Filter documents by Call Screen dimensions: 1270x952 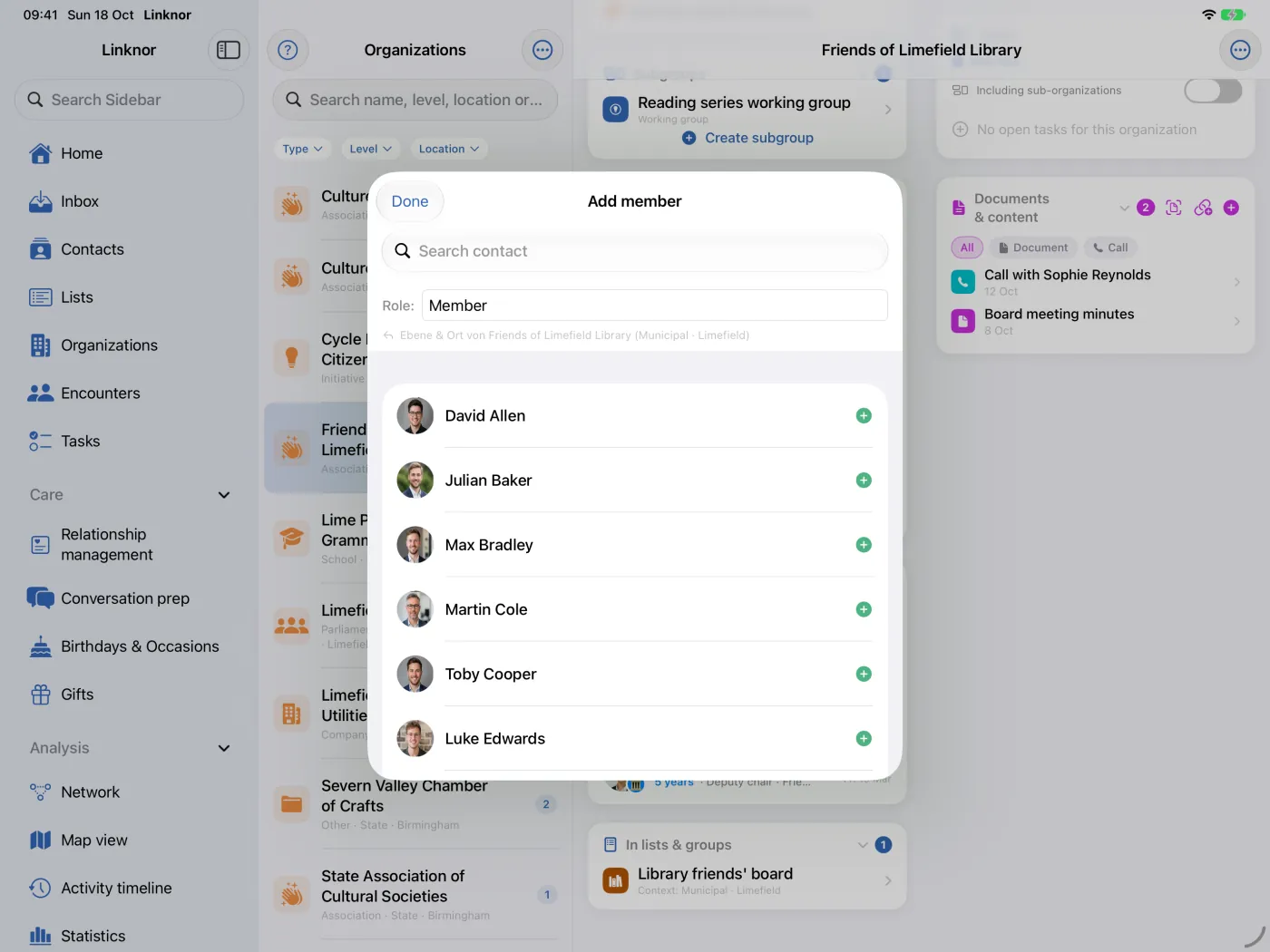tap(1110, 248)
